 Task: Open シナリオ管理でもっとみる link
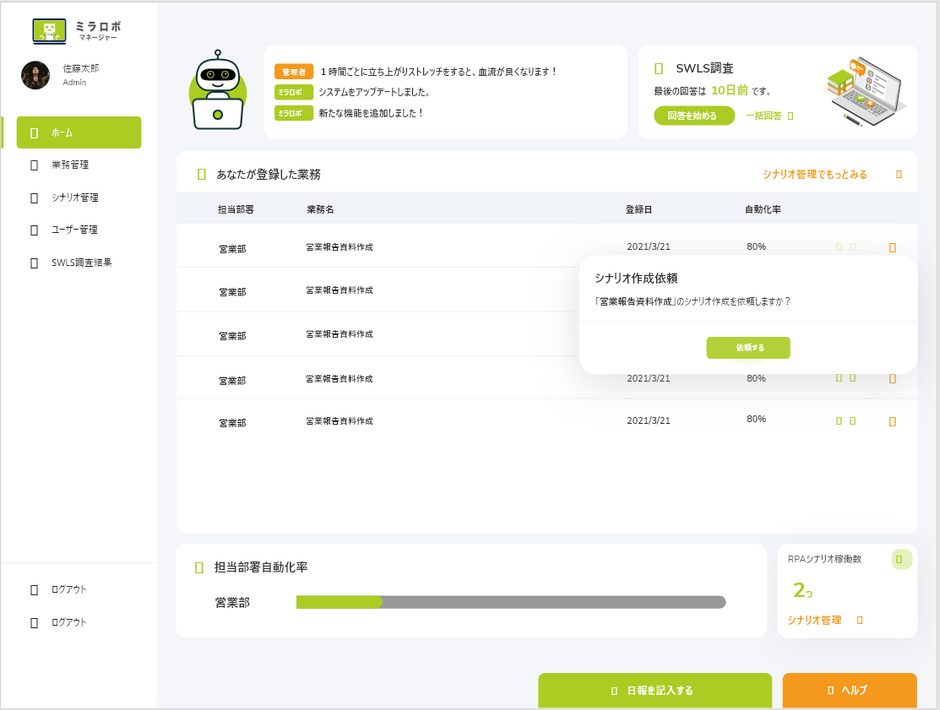pos(815,175)
